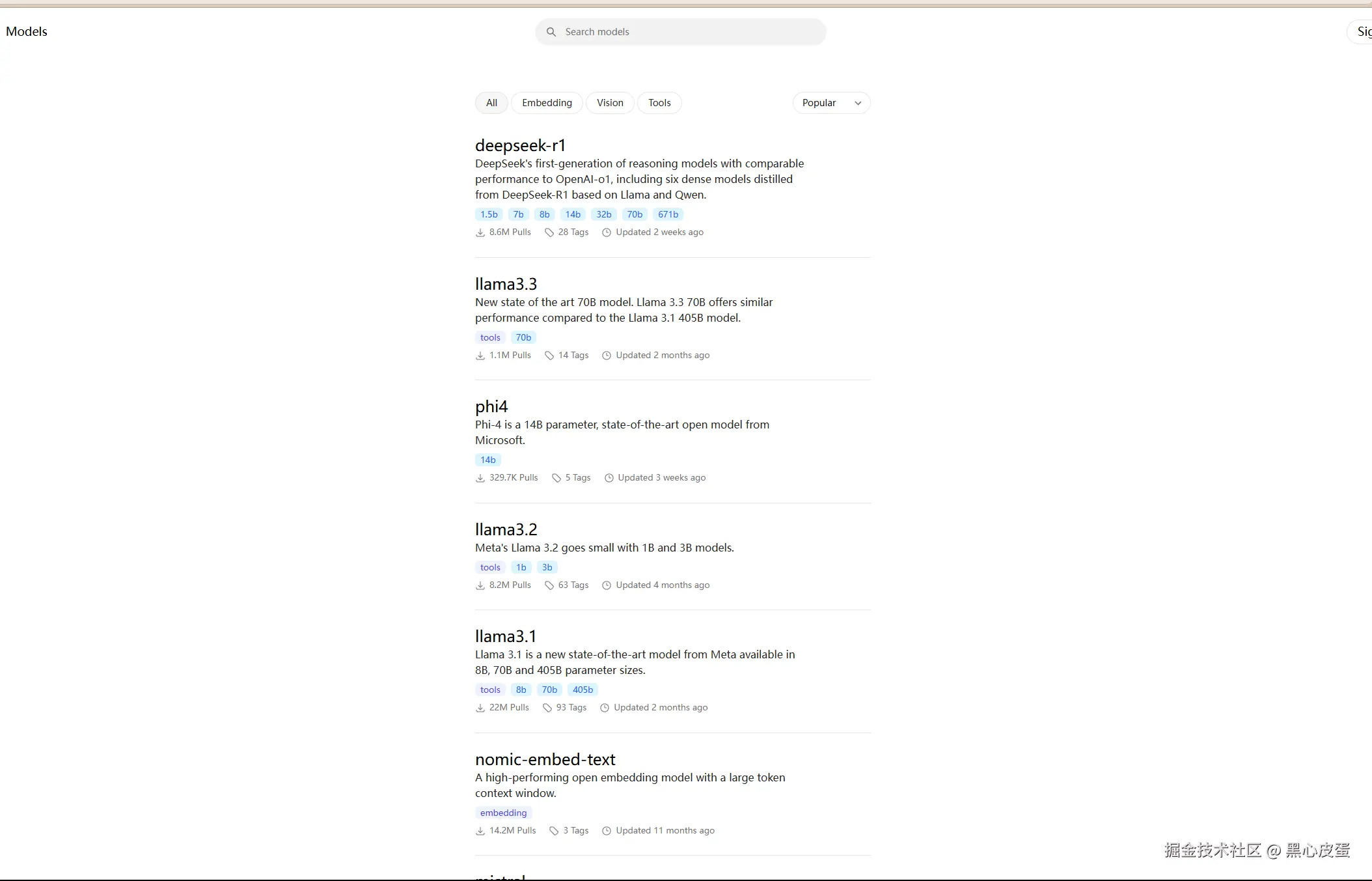This screenshot has width=1372, height=881.
Task: Click the nomic-embed-text tags icon
Action: point(554,831)
